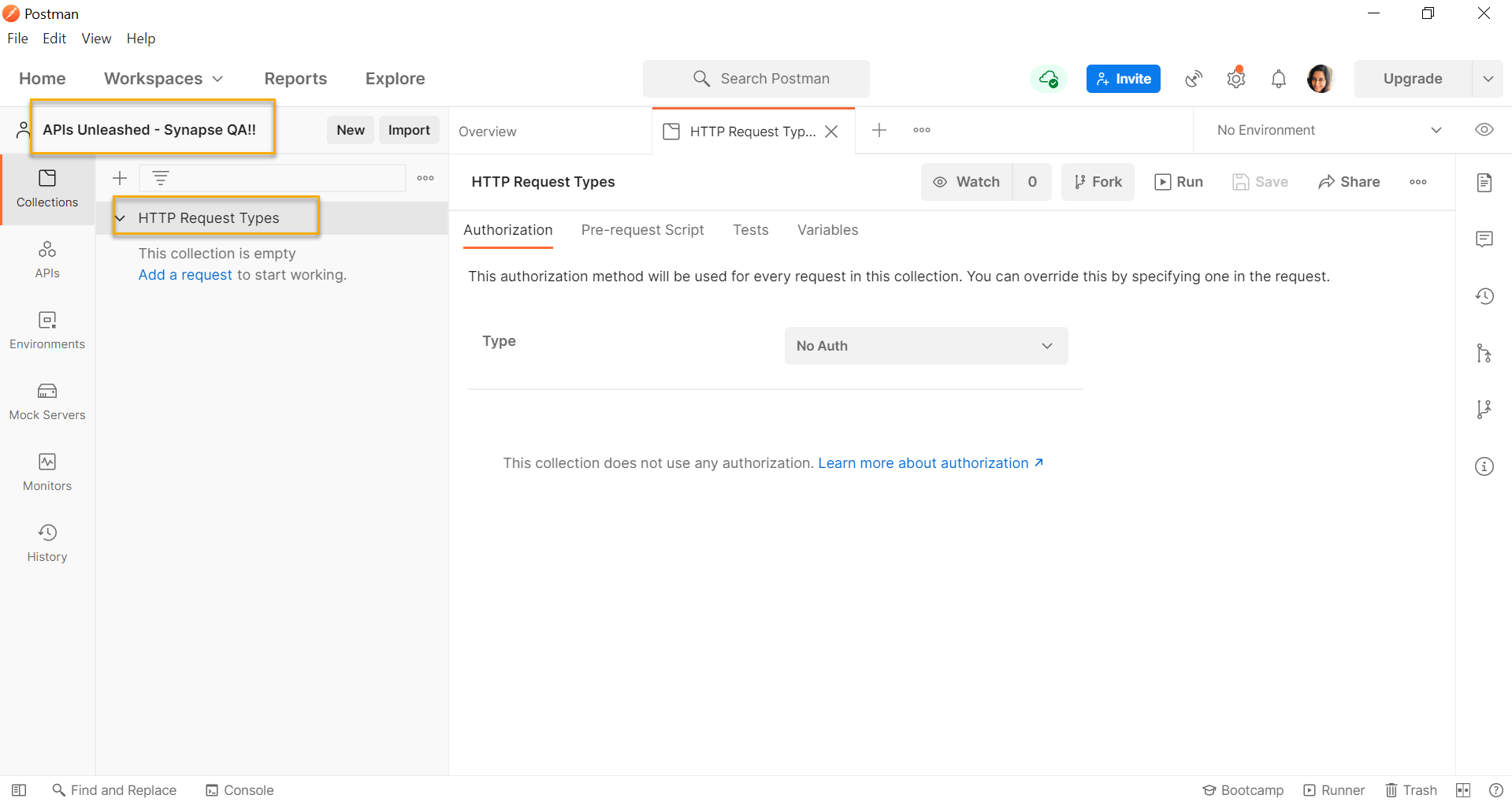
Task: Open the Forks icon in right sidebar
Action: 1484,410
